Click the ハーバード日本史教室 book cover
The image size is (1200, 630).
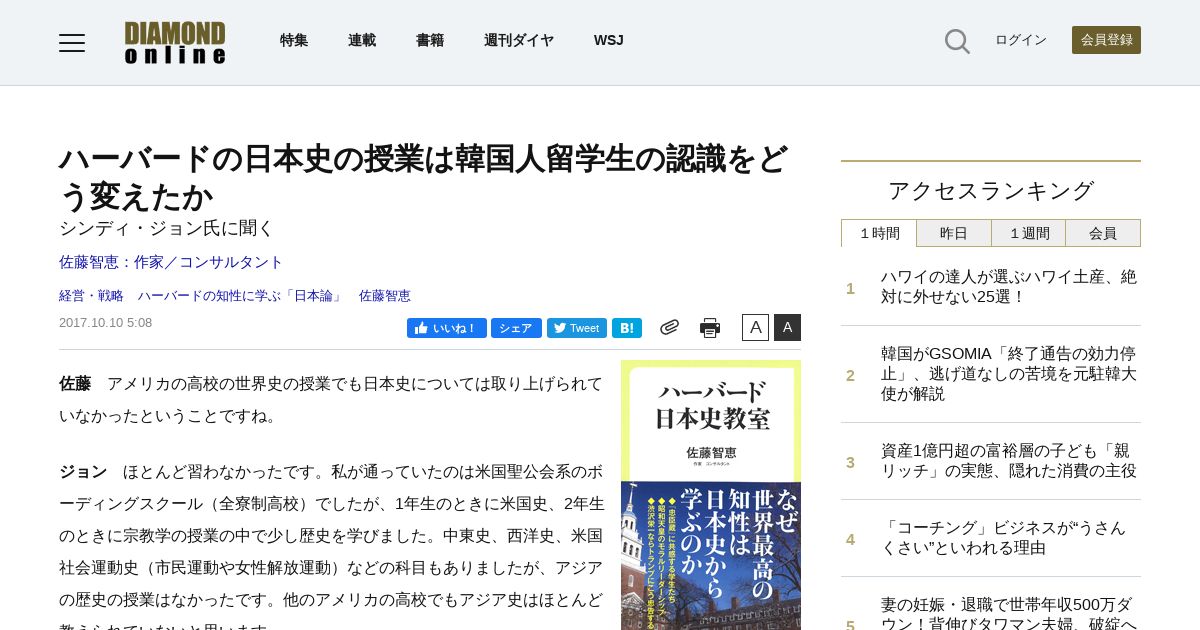711,495
